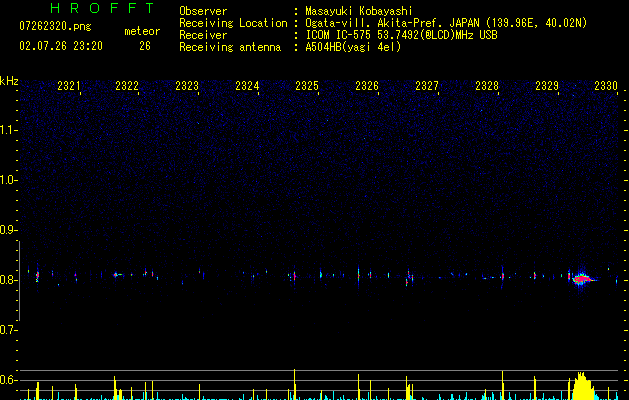Click observer name Masayuki Kobayashi
This screenshot has width=629, height=400.
[x=359, y=11]
